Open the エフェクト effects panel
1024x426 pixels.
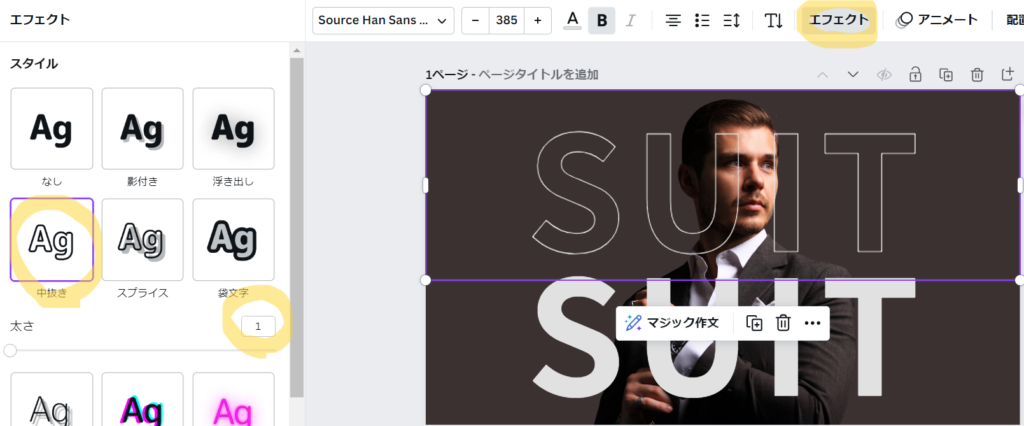click(x=839, y=20)
